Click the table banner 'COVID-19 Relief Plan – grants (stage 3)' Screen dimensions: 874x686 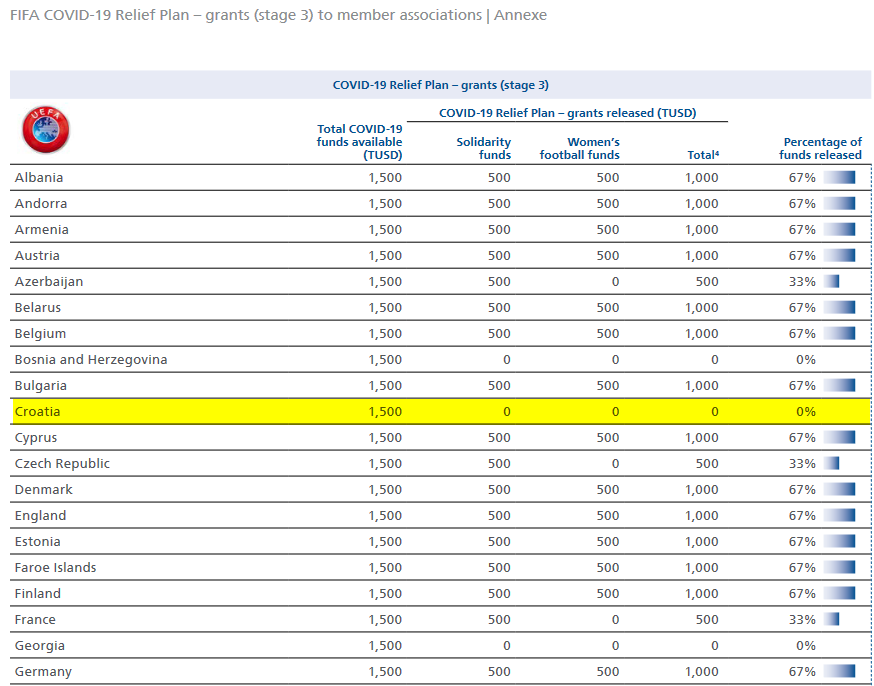[x=440, y=85]
